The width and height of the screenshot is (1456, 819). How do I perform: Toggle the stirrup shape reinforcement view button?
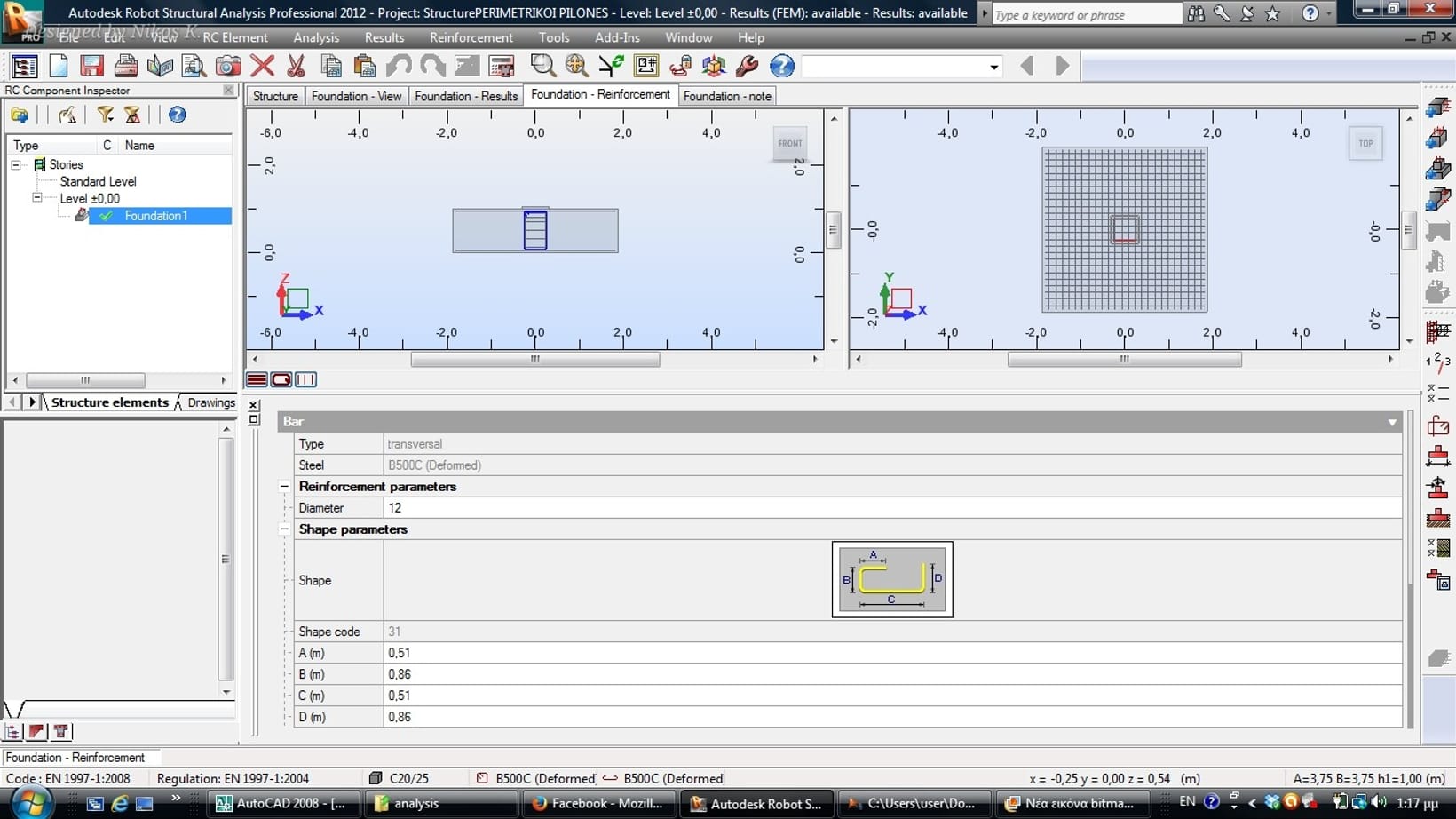click(281, 379)
